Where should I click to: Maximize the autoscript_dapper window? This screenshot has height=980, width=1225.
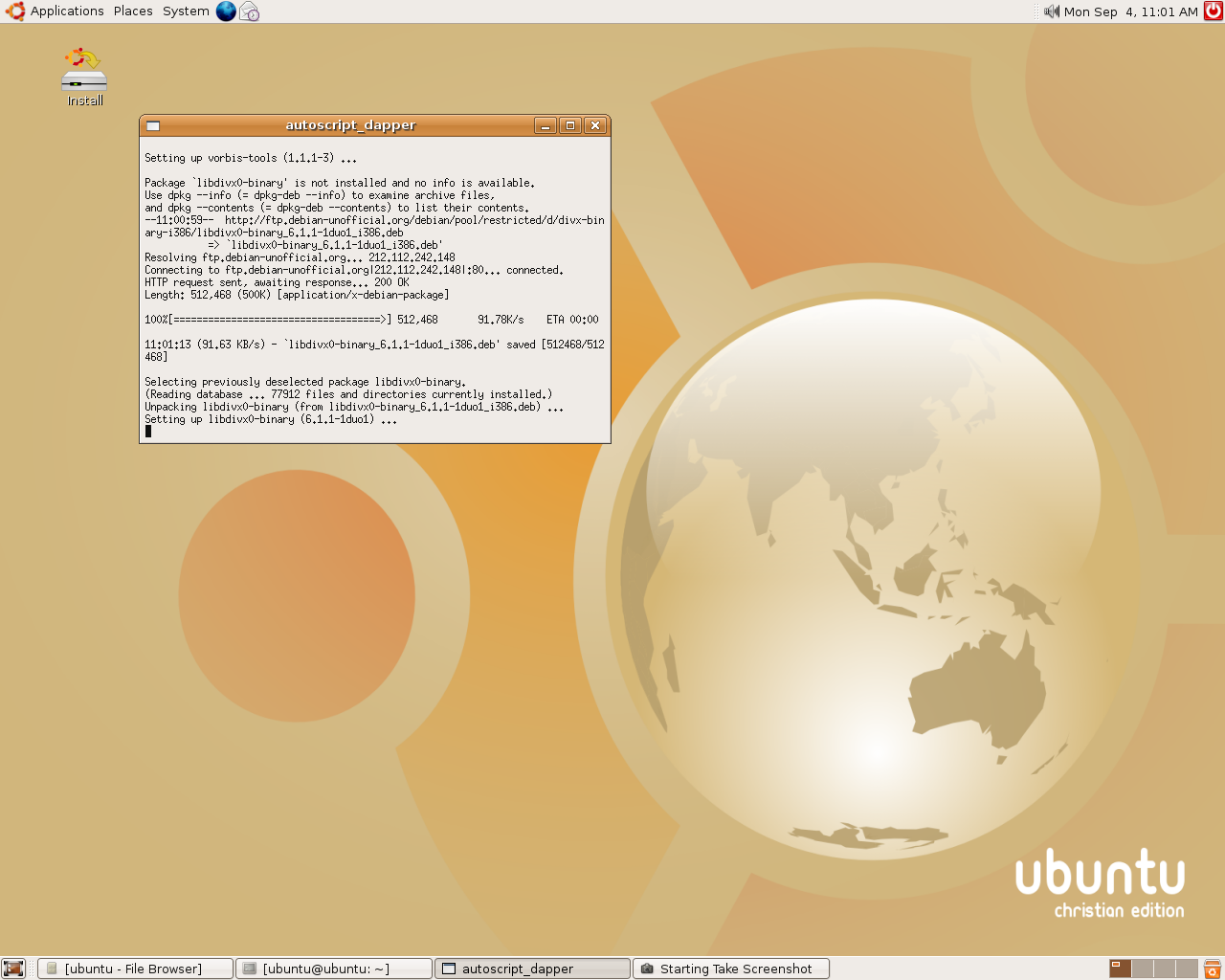(570, 125)
